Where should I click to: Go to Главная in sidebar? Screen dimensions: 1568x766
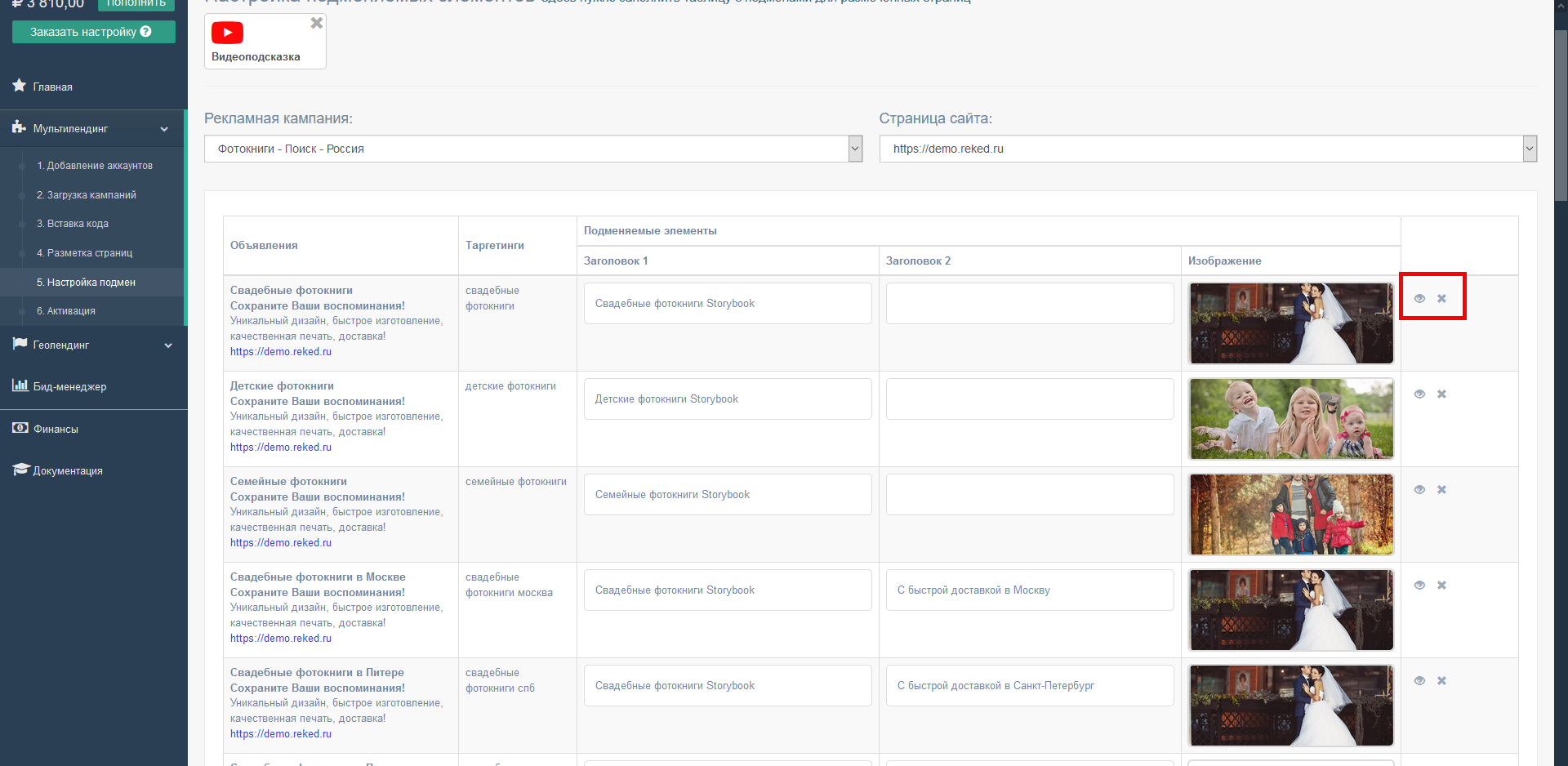(x=53, y=87)
